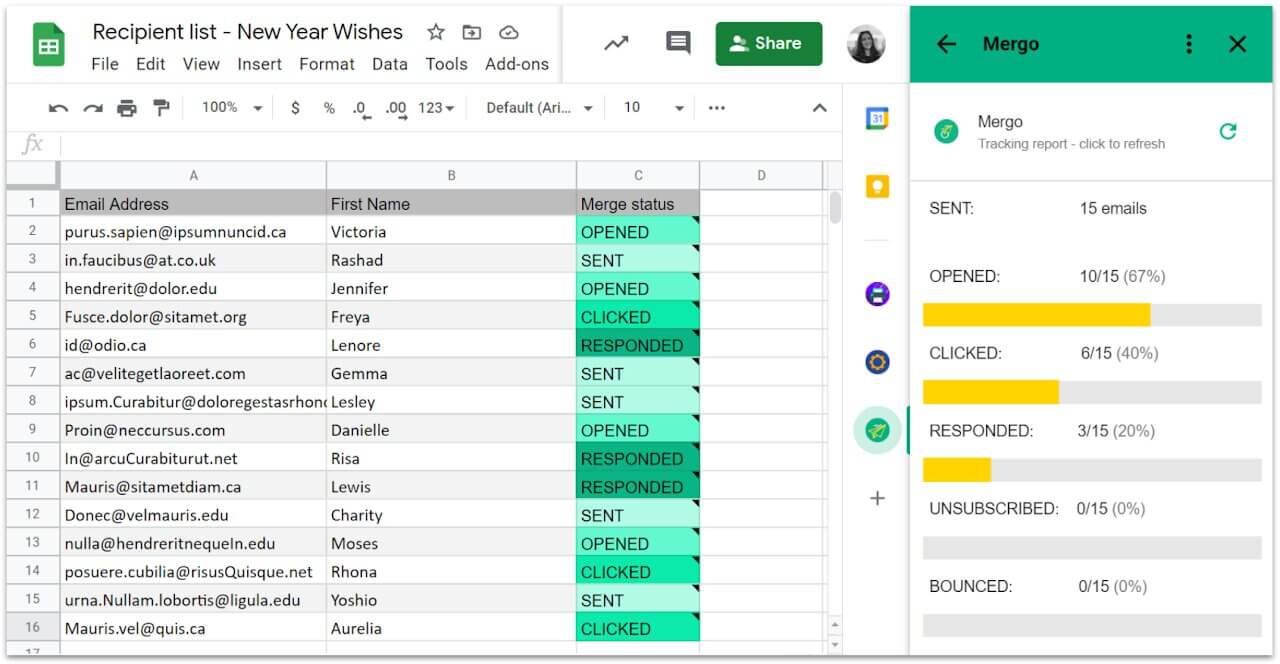Refresh the Mergo tracking report
The height and width of the screenshot is (664, 1280).
[1228, 131]
